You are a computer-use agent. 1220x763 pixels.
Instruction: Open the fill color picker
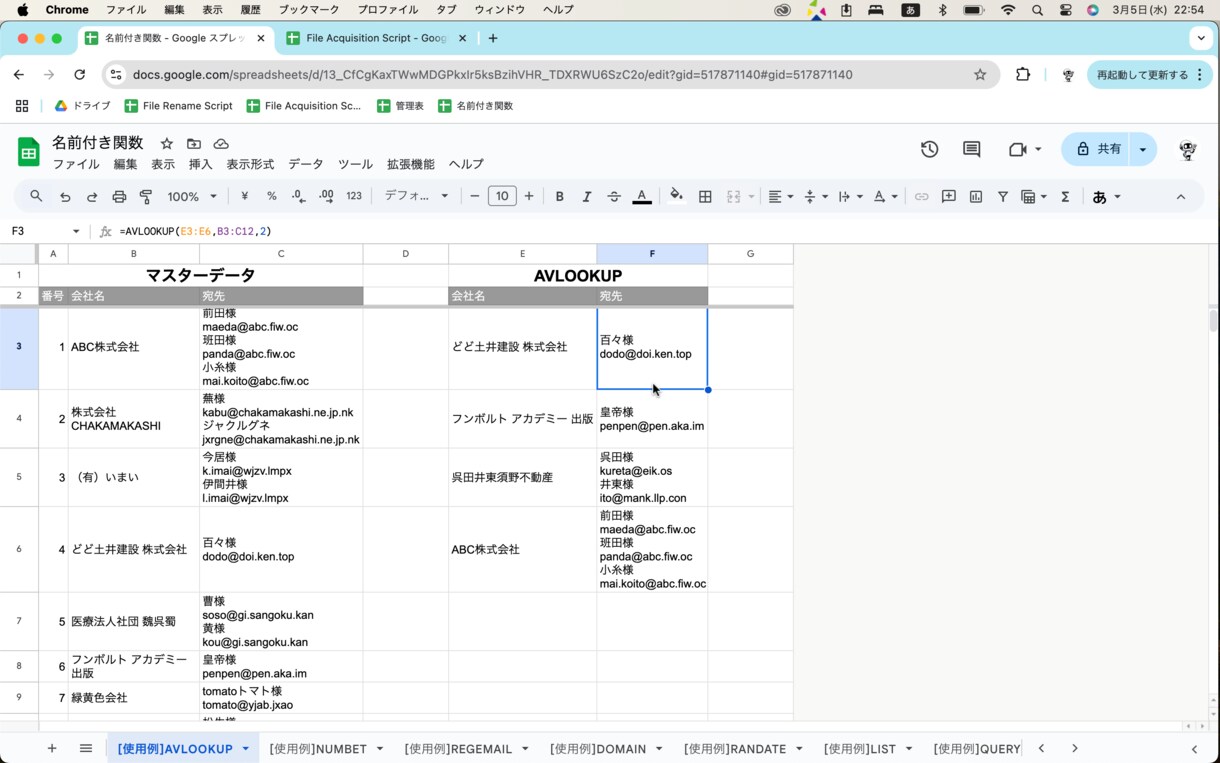(x=677, y=197)
